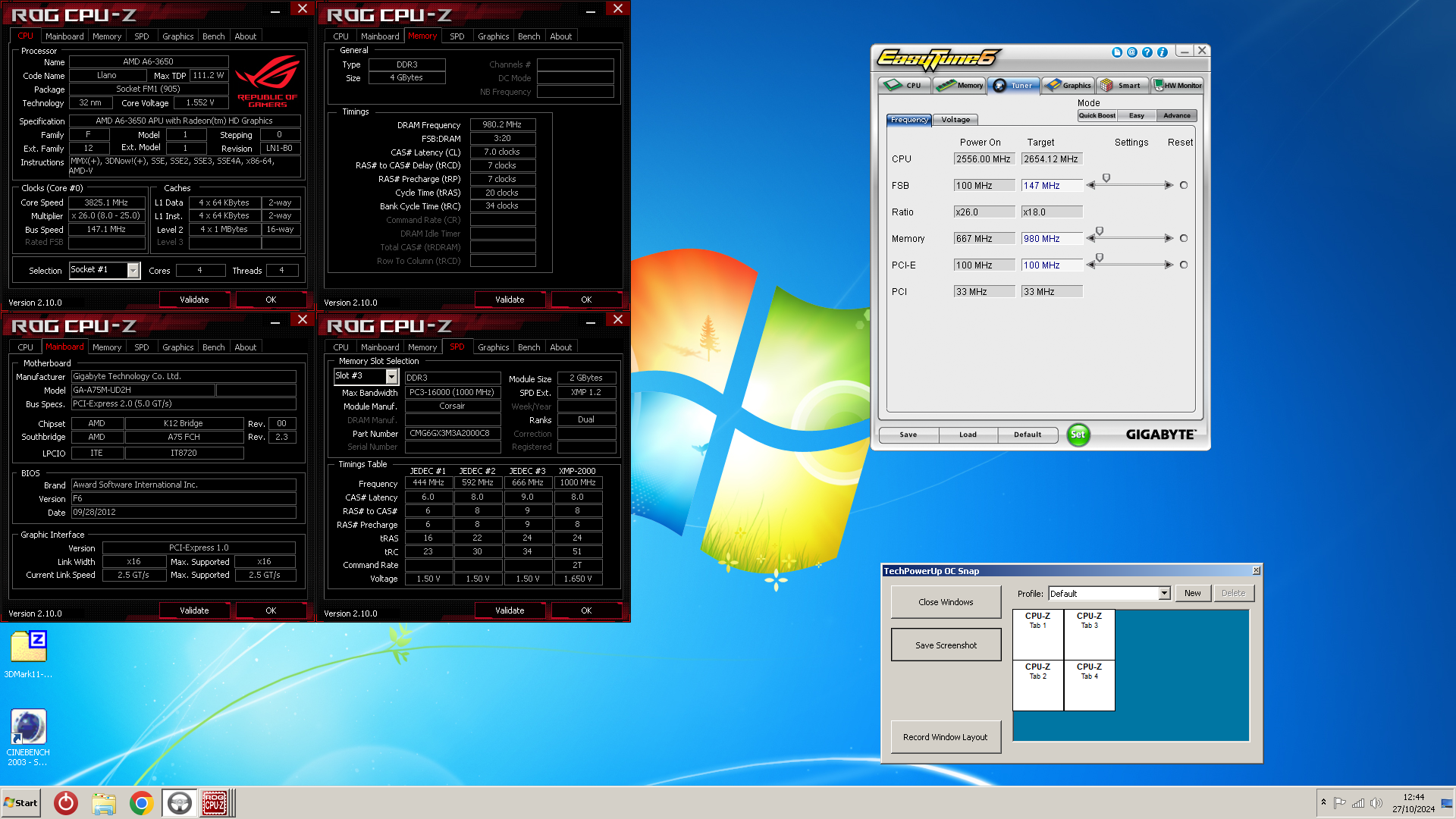Viewport: 1456px width, 819px height.
Task: Switch EasyTune6 mode to Easy
Action: [1137, 115]
